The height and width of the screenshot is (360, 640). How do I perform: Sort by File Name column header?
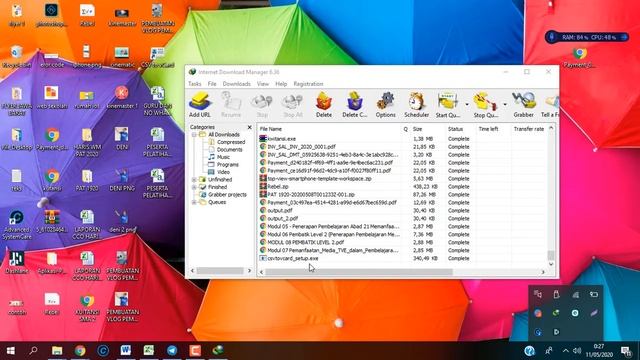pos(329,129)
